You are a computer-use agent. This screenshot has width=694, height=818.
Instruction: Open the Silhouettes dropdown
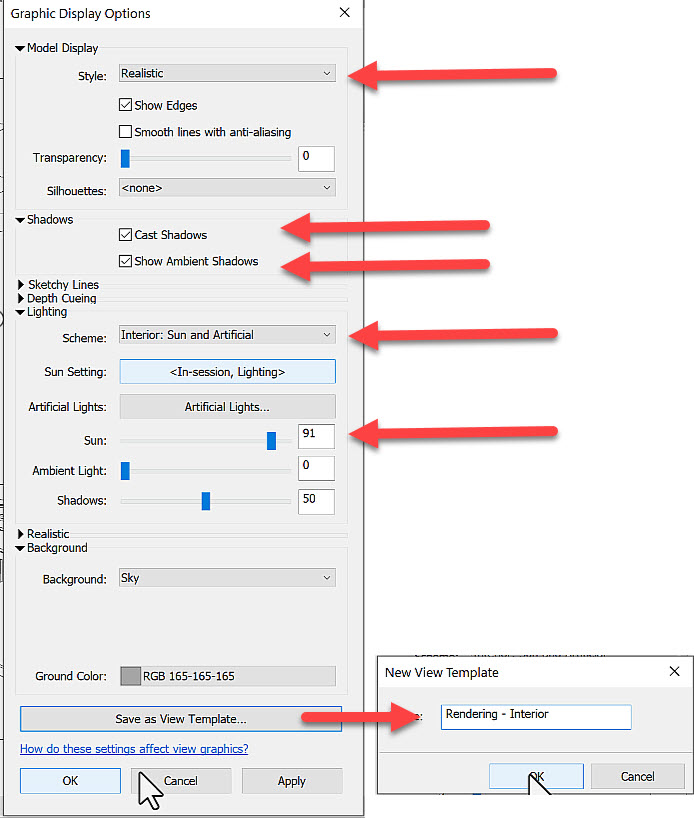coord(227,187)
